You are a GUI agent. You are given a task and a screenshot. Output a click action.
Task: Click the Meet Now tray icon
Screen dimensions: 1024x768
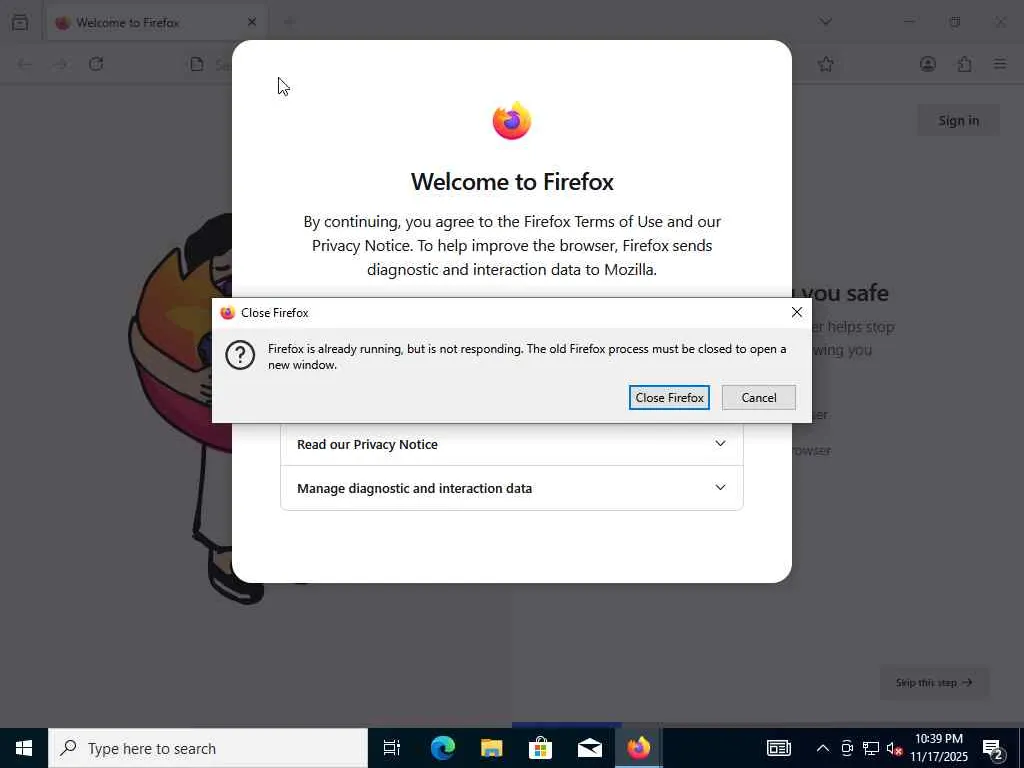(847, 748)
